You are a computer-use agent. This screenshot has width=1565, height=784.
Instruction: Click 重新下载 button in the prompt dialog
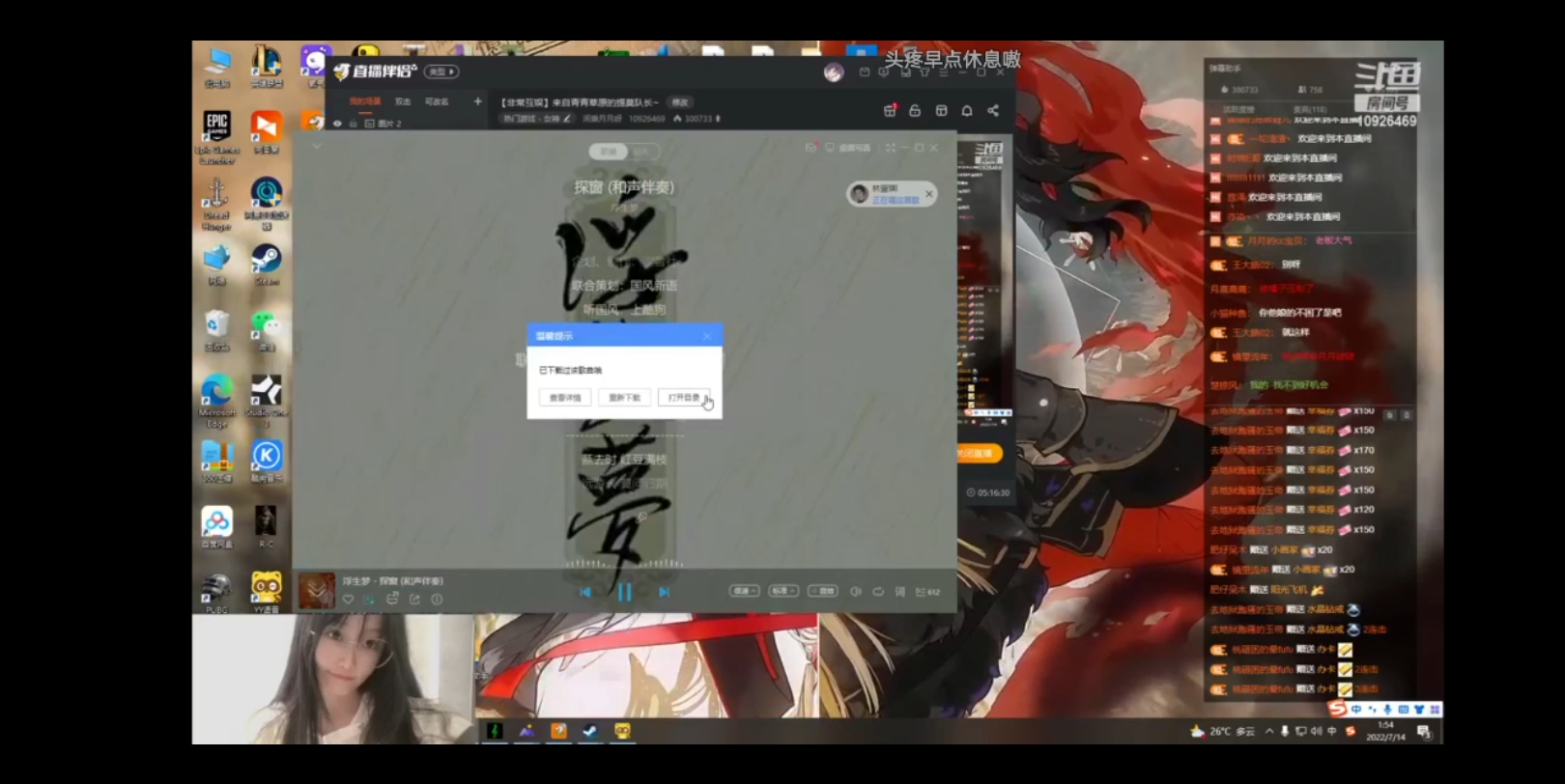pyautogui.click(x=625, y=398)
